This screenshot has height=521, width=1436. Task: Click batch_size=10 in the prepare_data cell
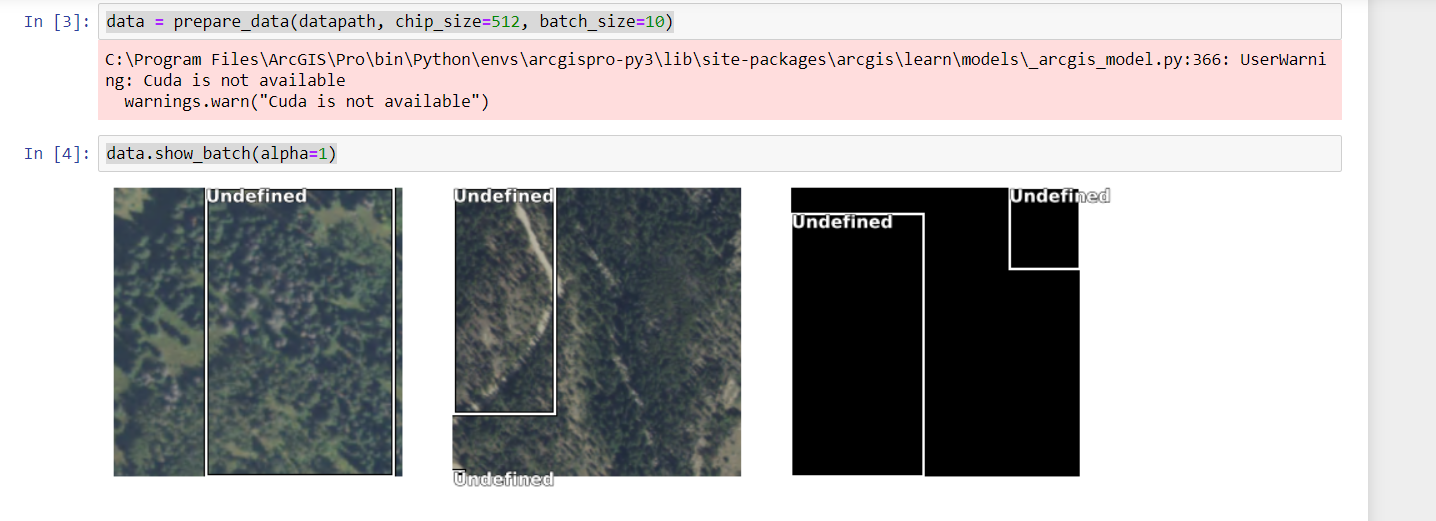click(x=602, y=22)
